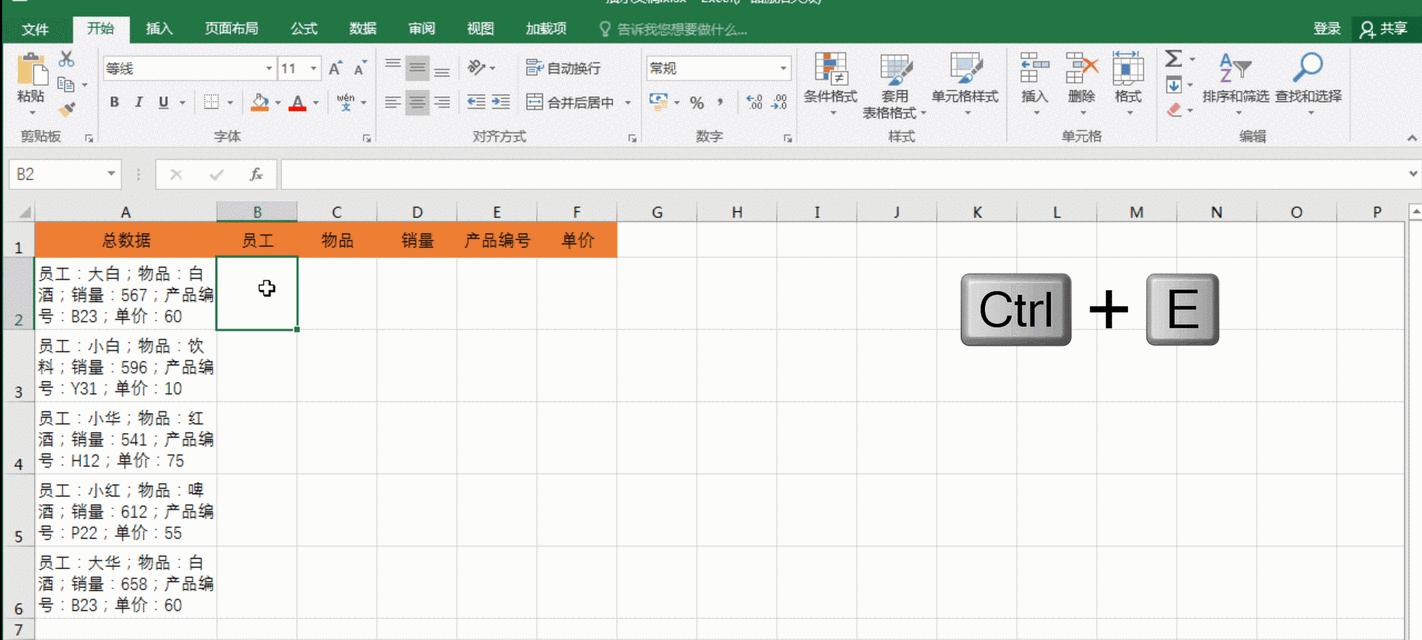Open Find and Select (查找和选择)
This screenshot has height=640, width=1422.
1308,85
